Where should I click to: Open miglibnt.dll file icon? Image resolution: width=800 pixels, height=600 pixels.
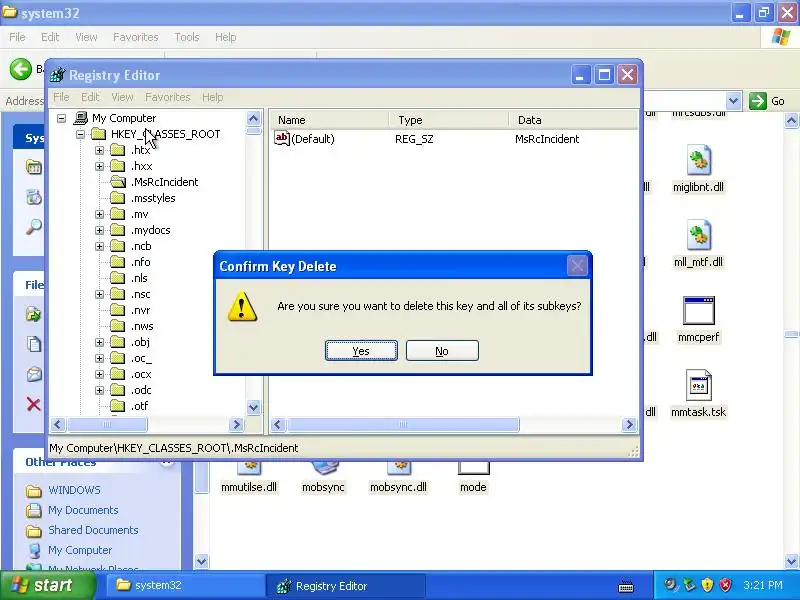pyautogui.click(x=698, y=160)
